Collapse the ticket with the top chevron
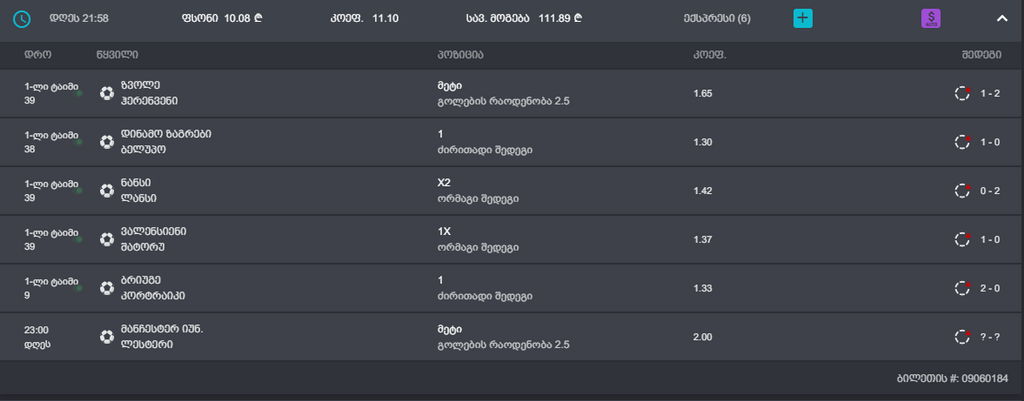 coord(1002,18)
